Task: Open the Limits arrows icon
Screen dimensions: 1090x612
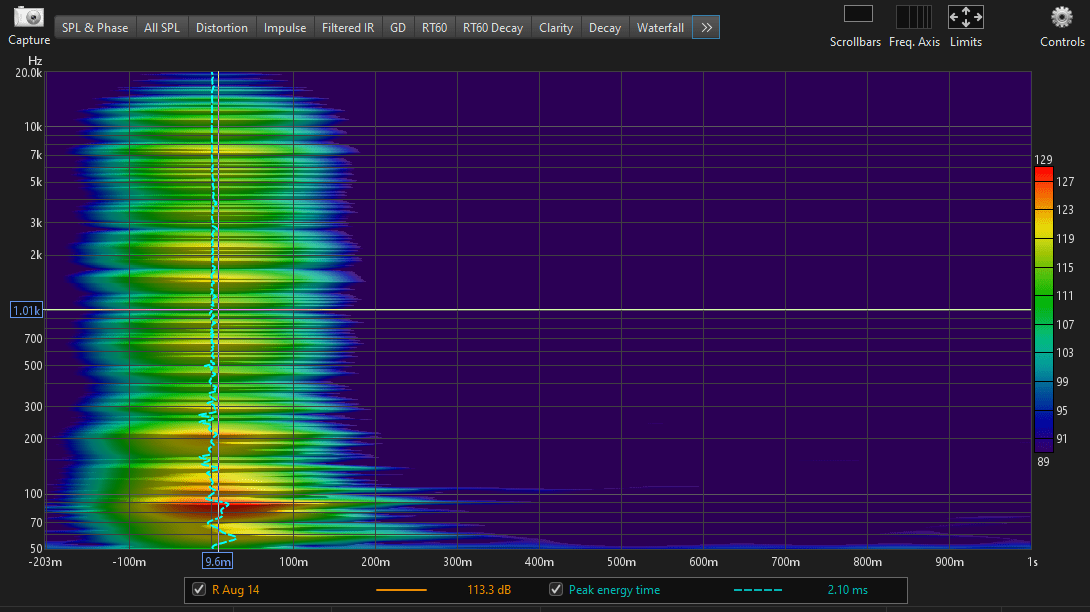Action: tap(966, 17)
